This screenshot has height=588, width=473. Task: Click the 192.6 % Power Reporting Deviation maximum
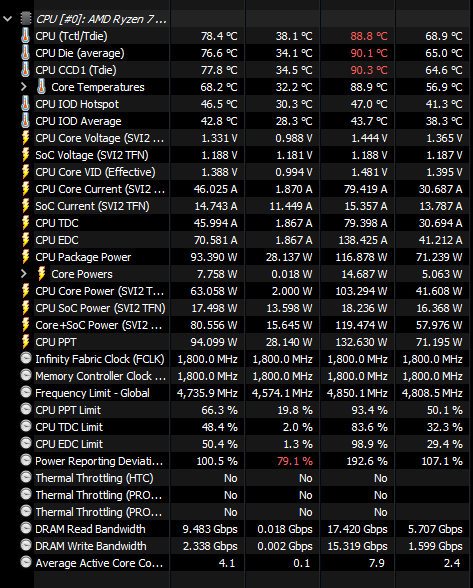(367, 461)
